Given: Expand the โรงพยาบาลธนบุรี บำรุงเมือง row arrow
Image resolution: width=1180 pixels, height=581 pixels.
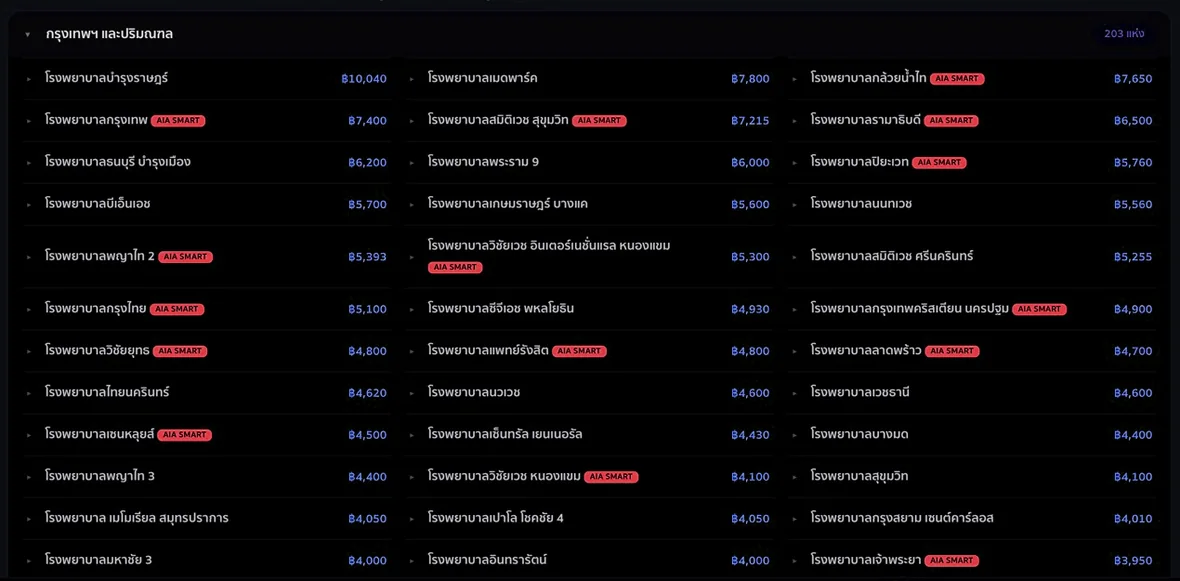Looking at the screenshot, I should point(29,162).
